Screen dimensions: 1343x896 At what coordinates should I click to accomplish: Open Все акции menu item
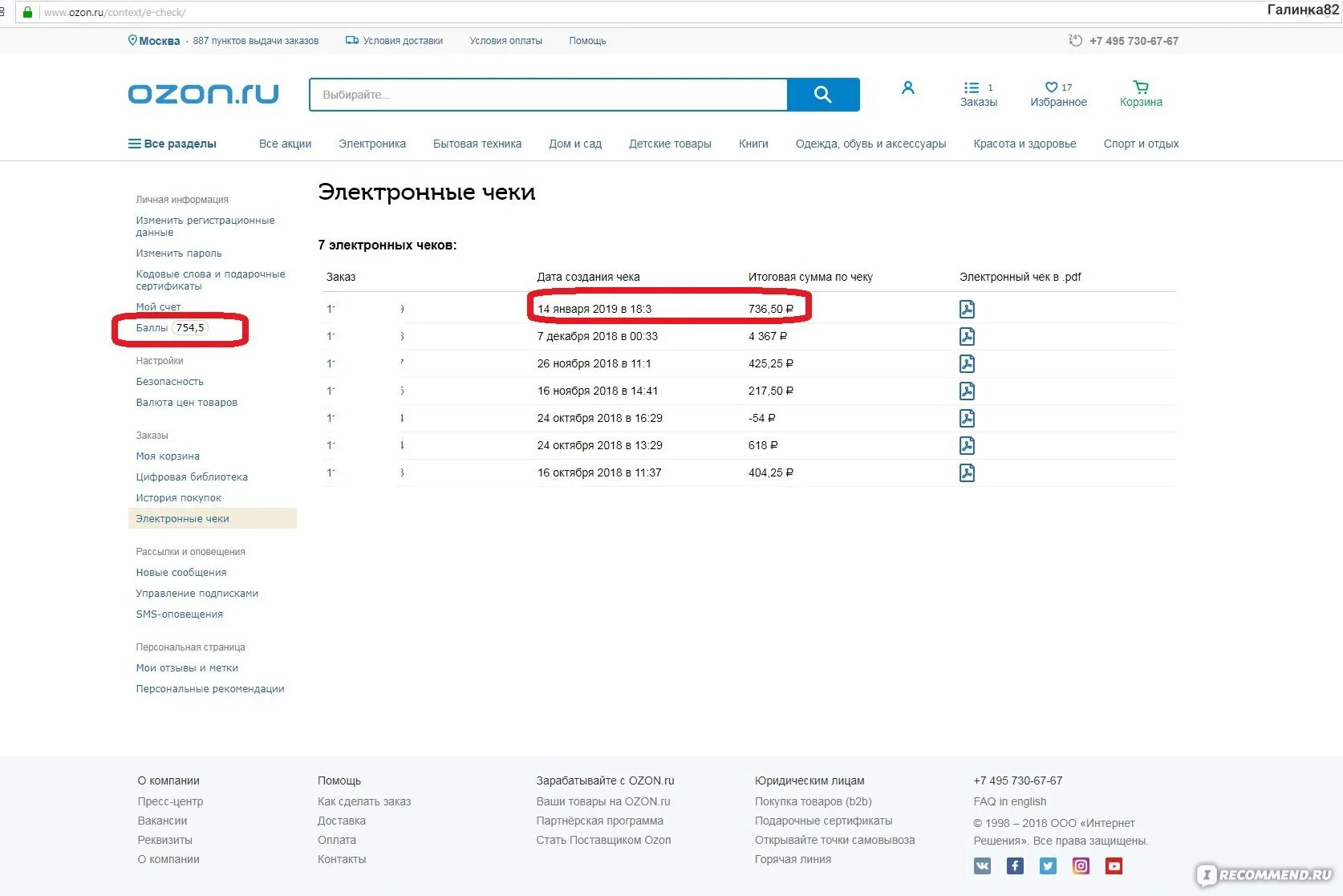[x=285, y=144]
